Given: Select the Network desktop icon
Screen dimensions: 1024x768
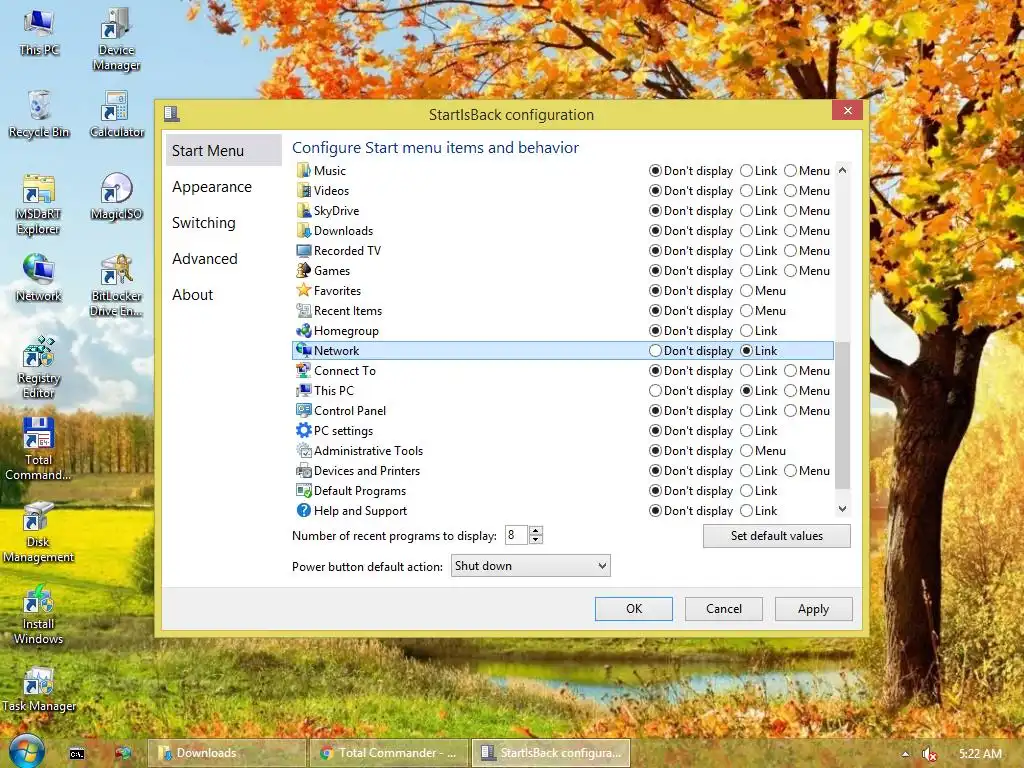Looking at the screenshot, I should point(39,278).
